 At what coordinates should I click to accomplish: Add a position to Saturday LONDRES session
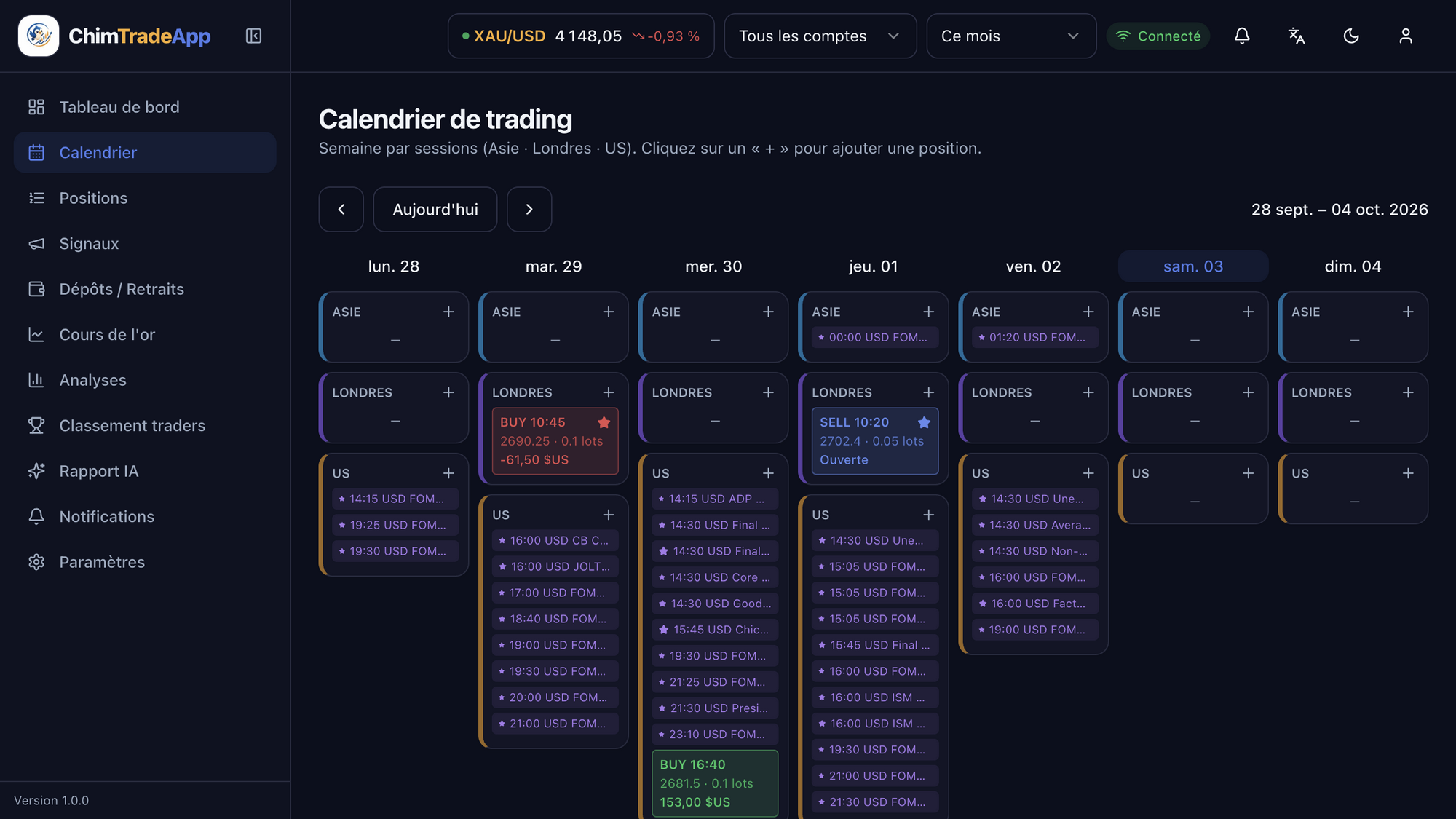point(1248,392)
